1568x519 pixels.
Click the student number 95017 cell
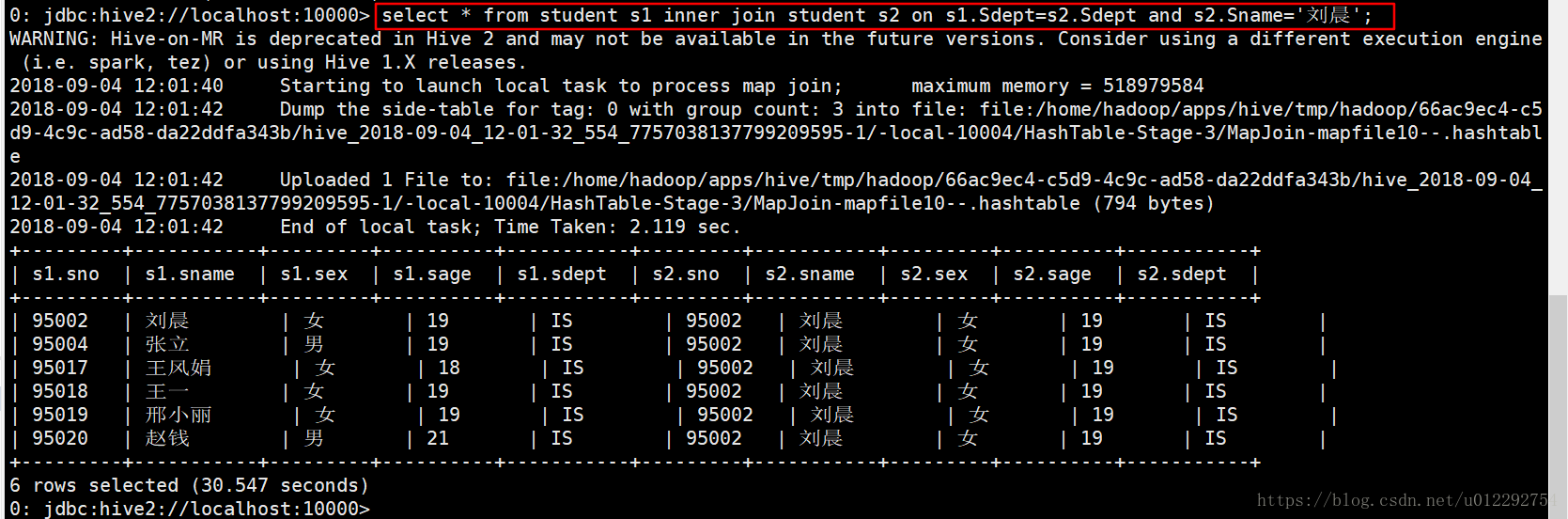60,368
